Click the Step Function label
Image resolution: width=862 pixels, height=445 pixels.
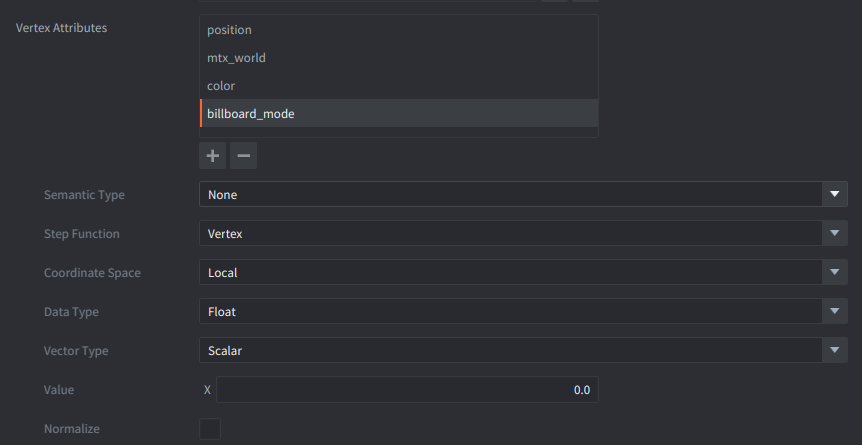[81, 234]
